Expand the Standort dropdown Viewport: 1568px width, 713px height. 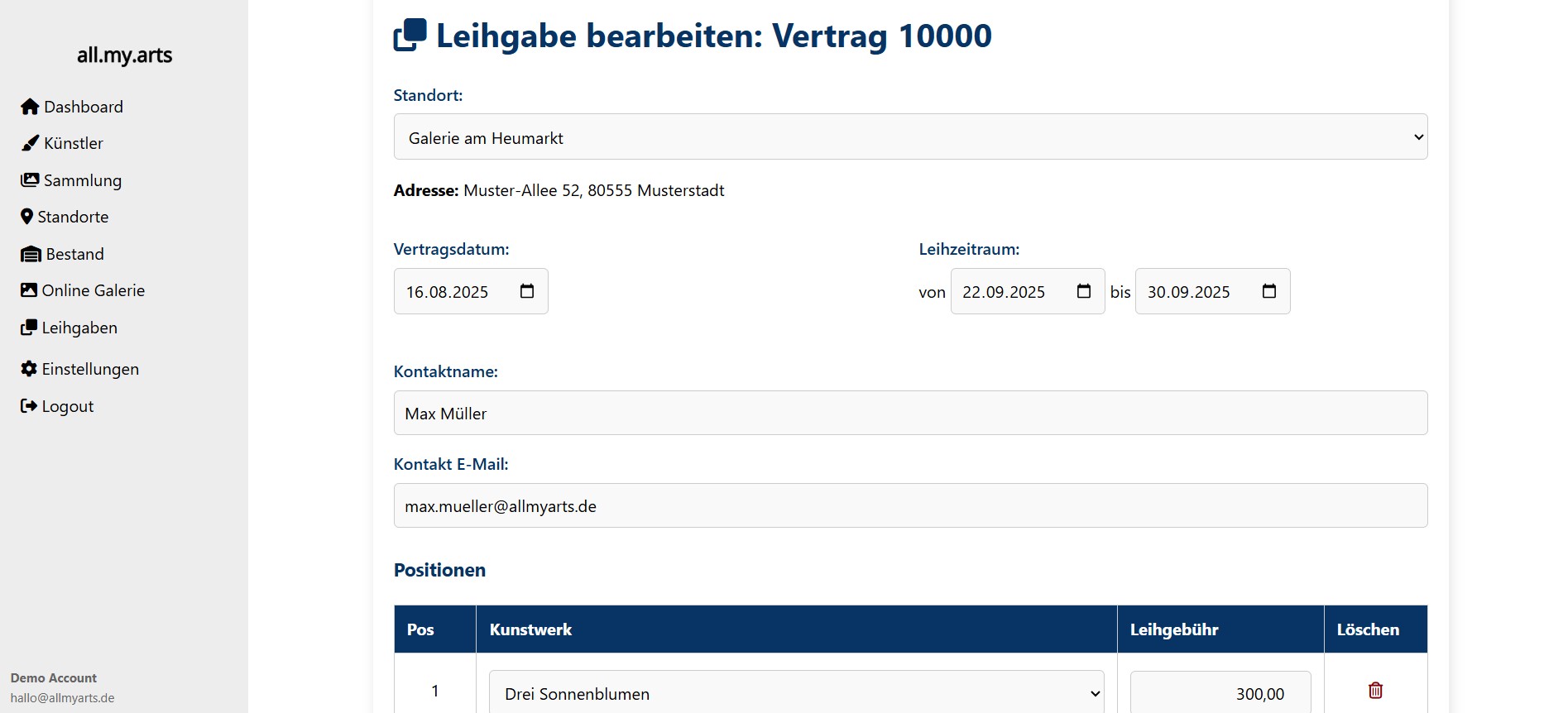pyautogui.click(x=910, y=137)
